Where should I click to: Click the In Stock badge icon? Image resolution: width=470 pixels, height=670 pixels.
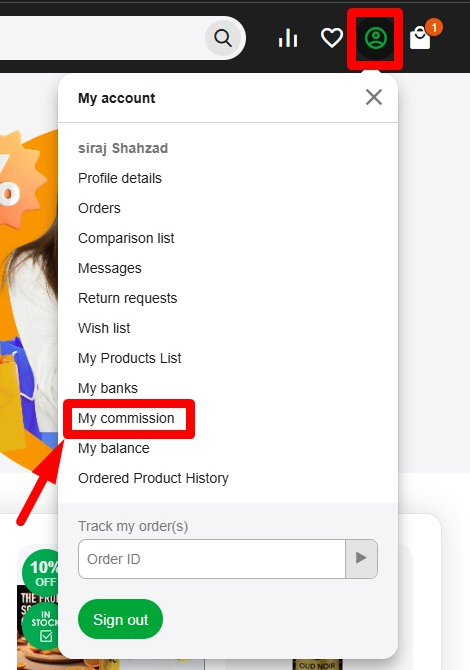44,626
